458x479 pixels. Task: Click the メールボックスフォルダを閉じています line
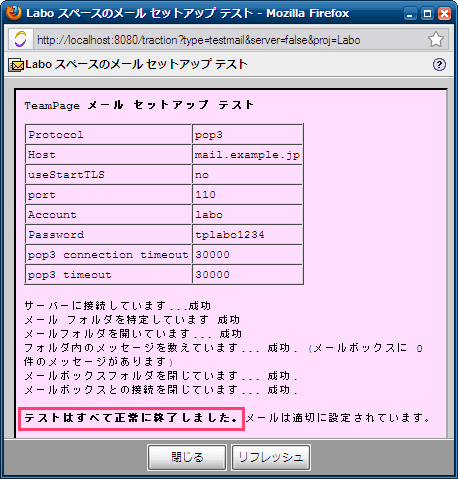(161, 376)
